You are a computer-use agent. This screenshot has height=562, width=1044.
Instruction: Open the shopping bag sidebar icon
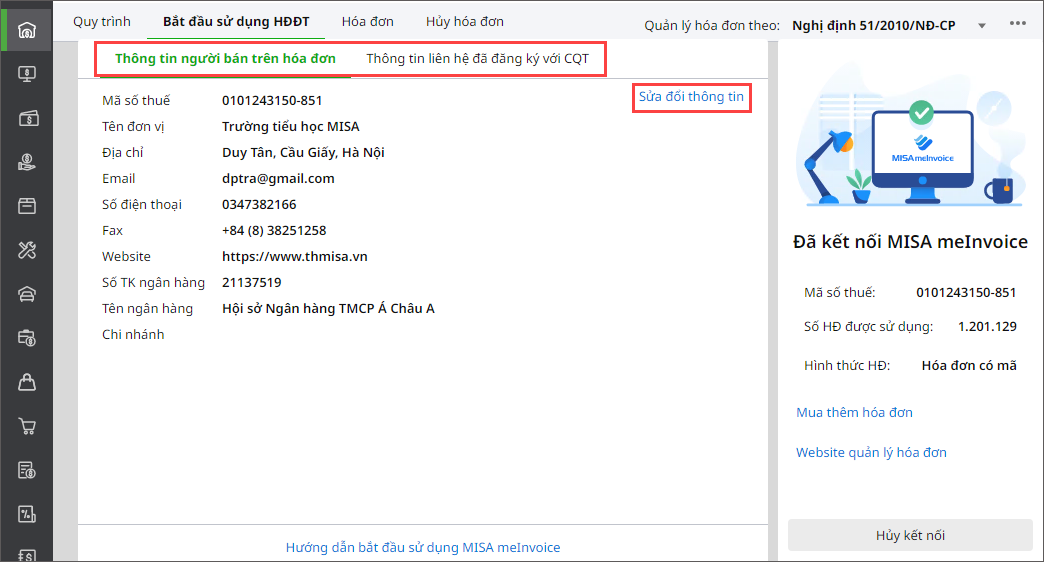click(x=27, y=382)
